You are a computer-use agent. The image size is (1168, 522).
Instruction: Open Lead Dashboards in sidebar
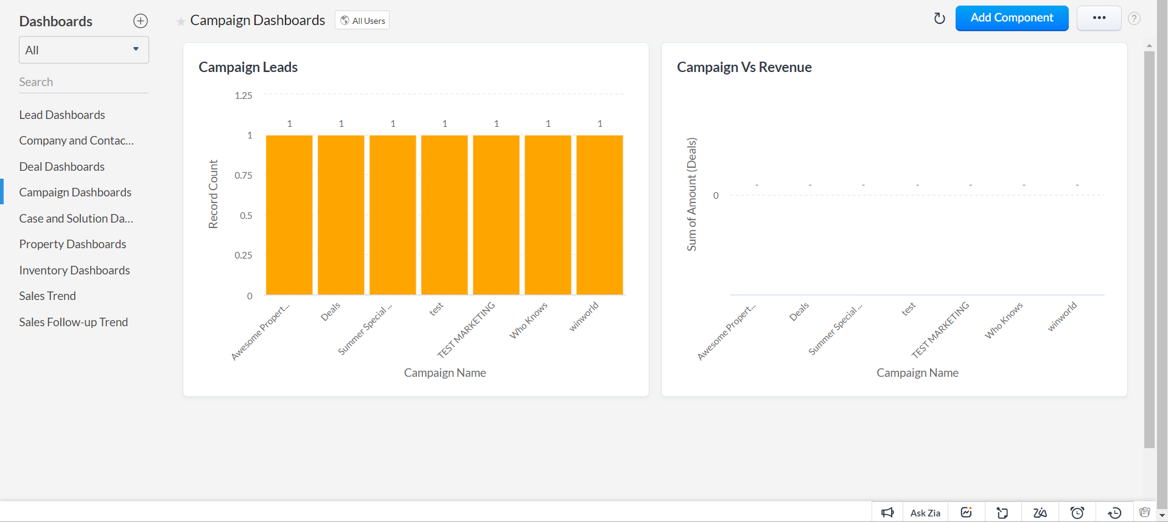point(62,115)
